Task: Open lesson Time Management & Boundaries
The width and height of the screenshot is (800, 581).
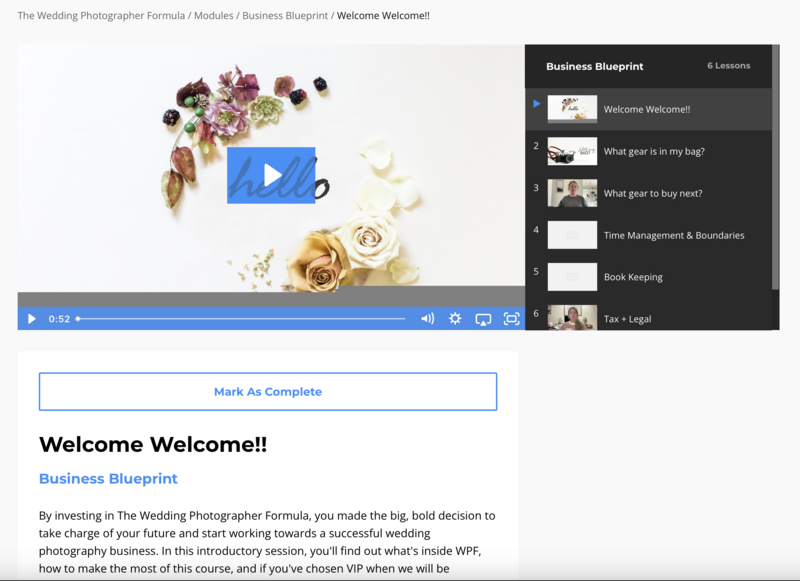Action: click(x=648, y=235)
